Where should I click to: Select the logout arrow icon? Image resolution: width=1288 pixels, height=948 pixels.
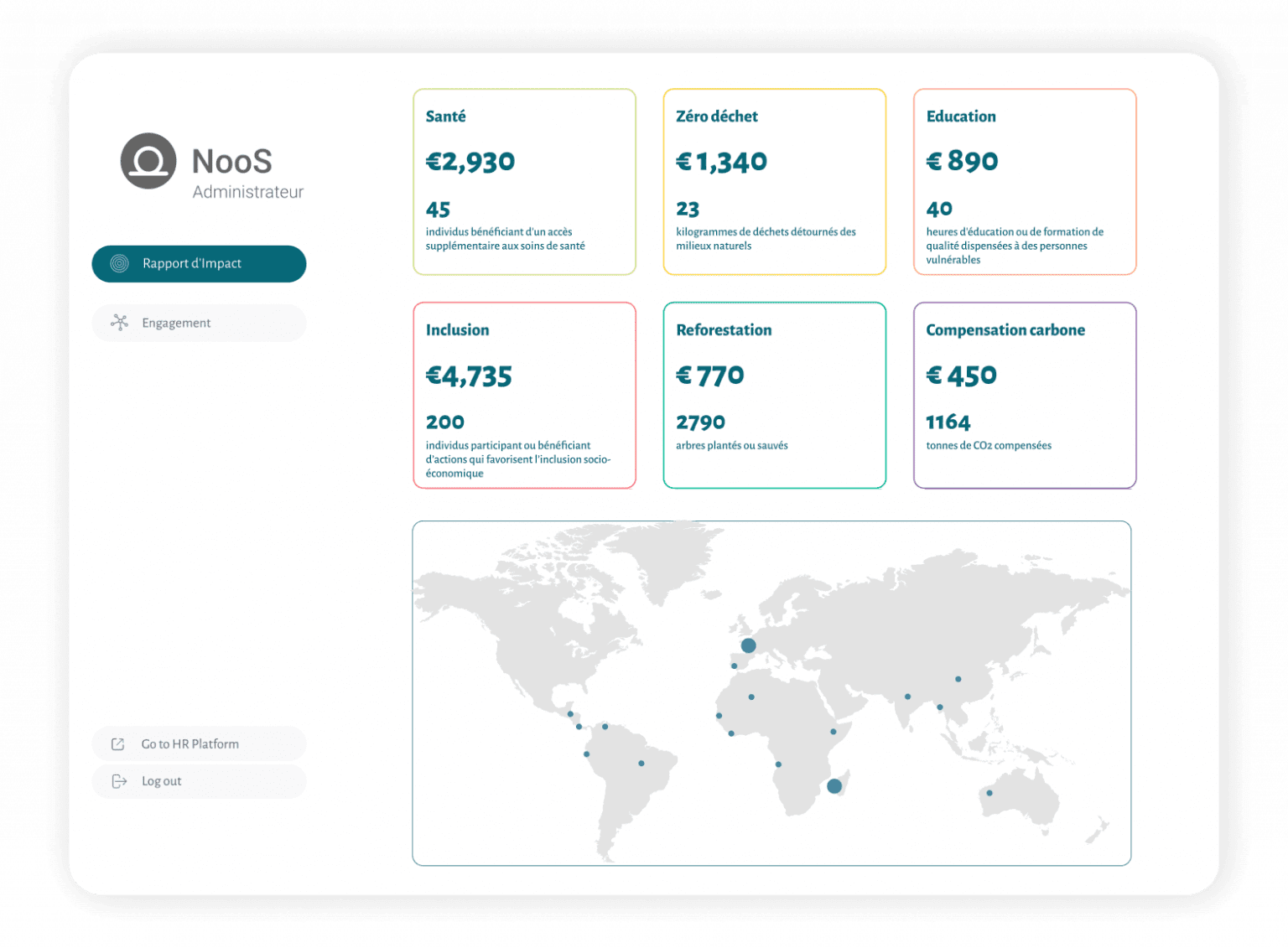(x=117, y=780)
